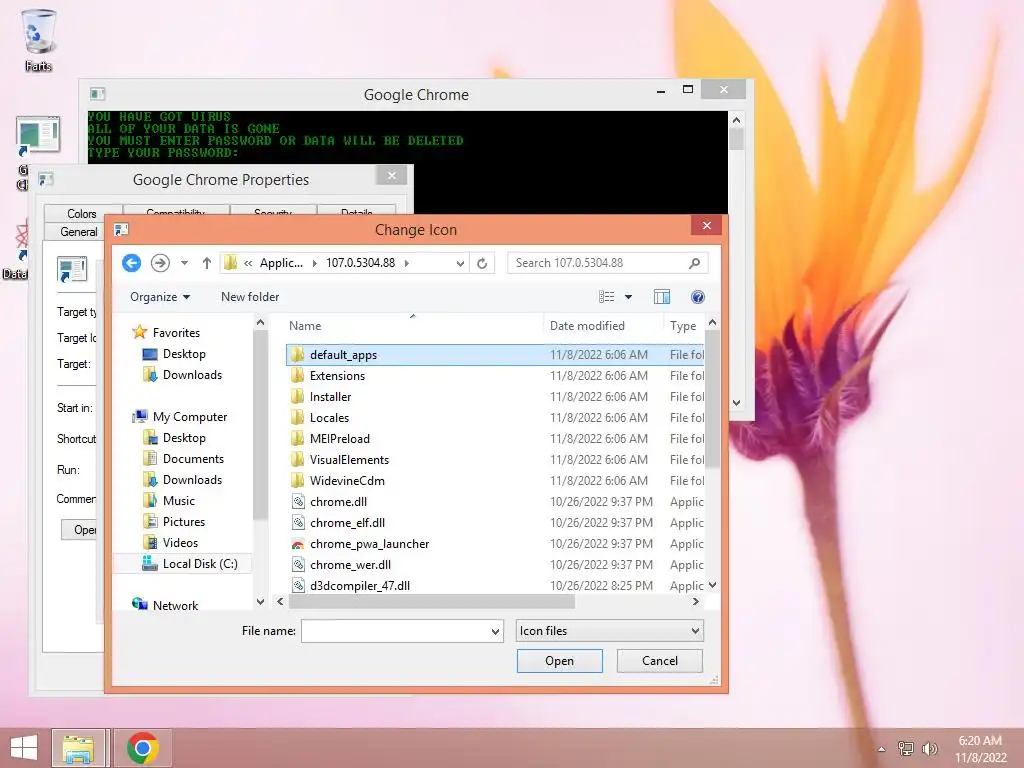Click the navigation pane scroll-down arrow
Screen dimensions: 1024x768
(x=260, y=601)
